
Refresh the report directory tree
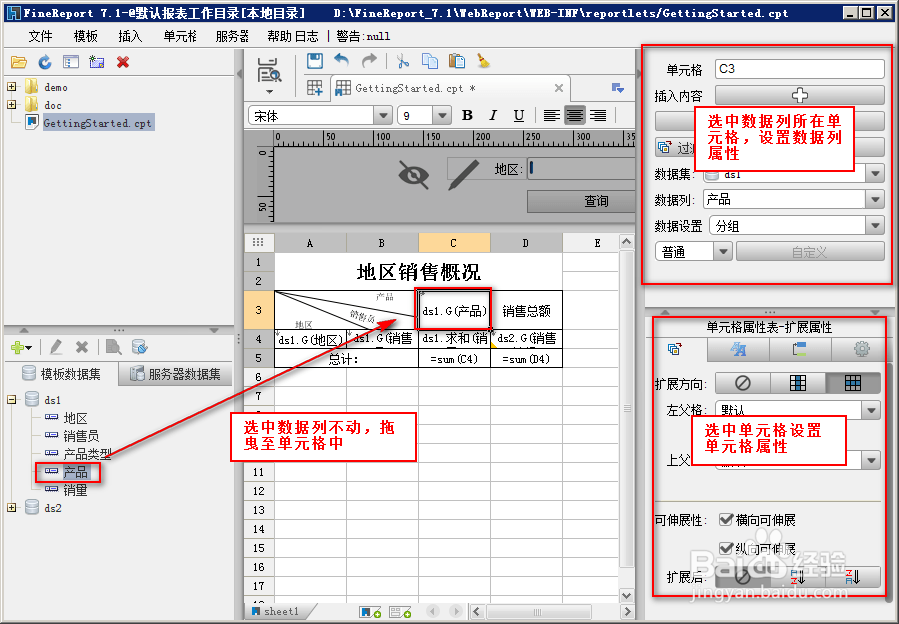click(x=45, y=62)
